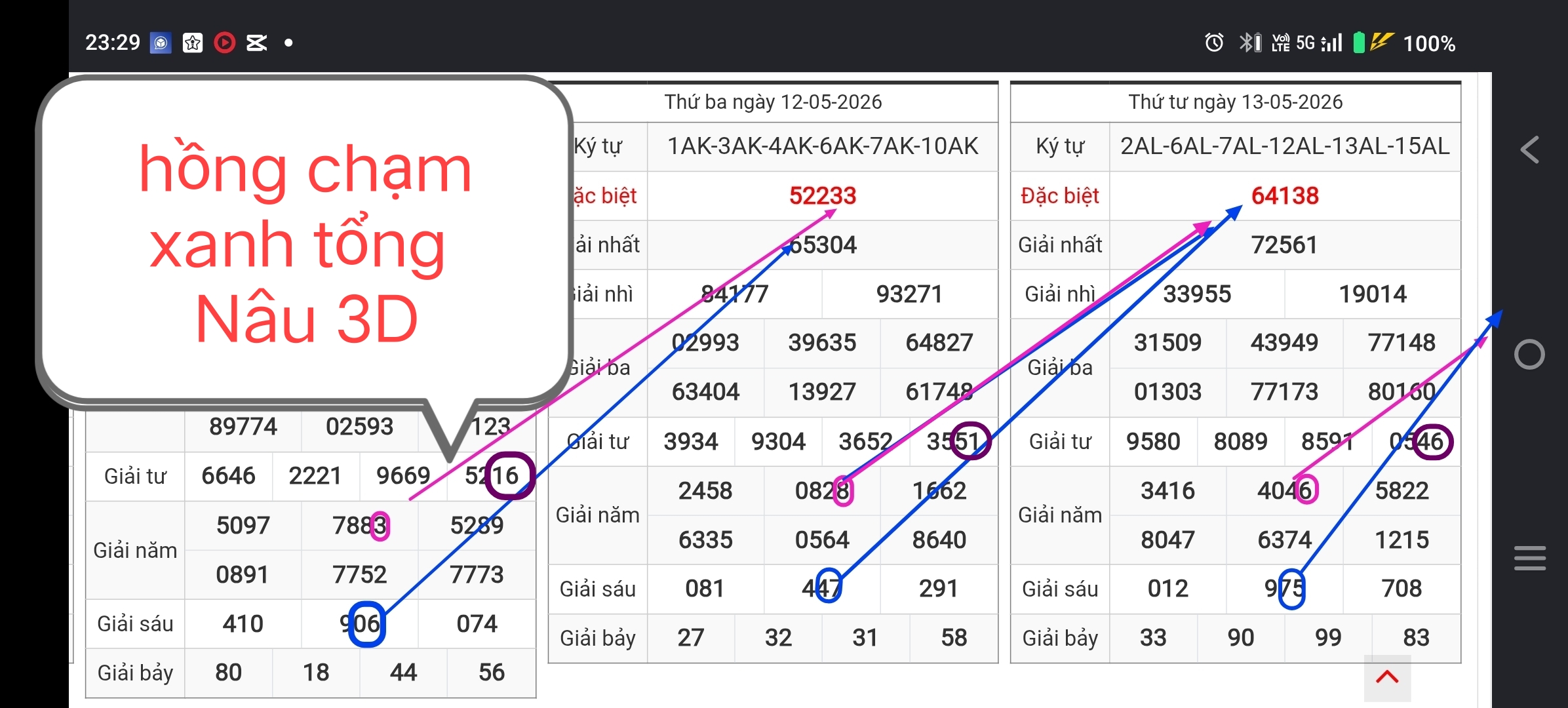Tap the alarm clock status icon

1214,43
